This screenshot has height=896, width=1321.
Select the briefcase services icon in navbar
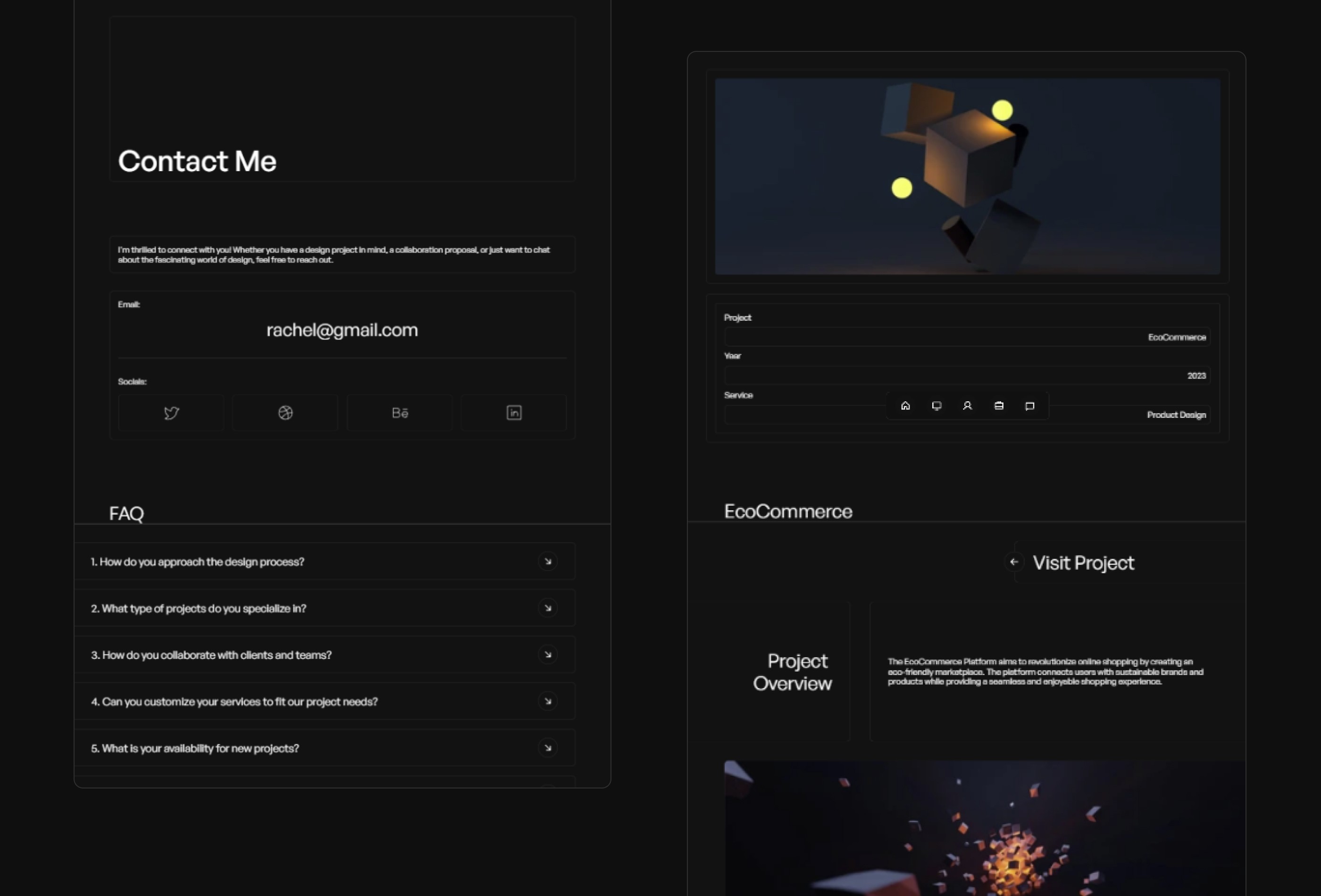pyautogui.click(x=999, y=406)
